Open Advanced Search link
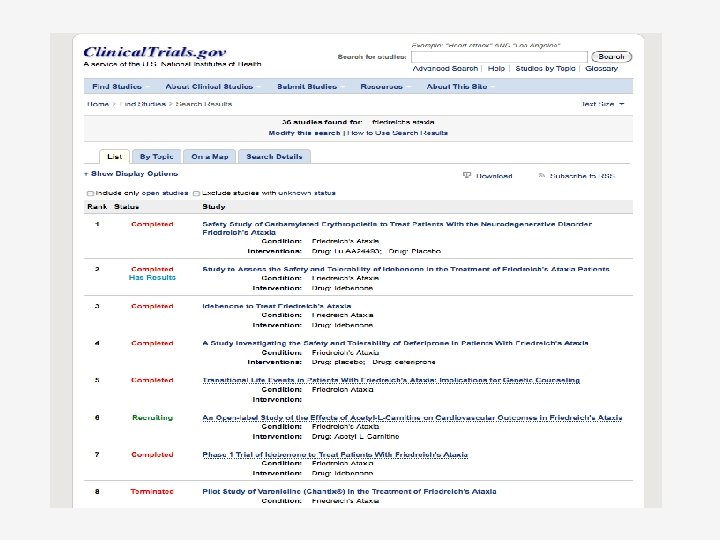The image size is (720, 540). (445, 68)
